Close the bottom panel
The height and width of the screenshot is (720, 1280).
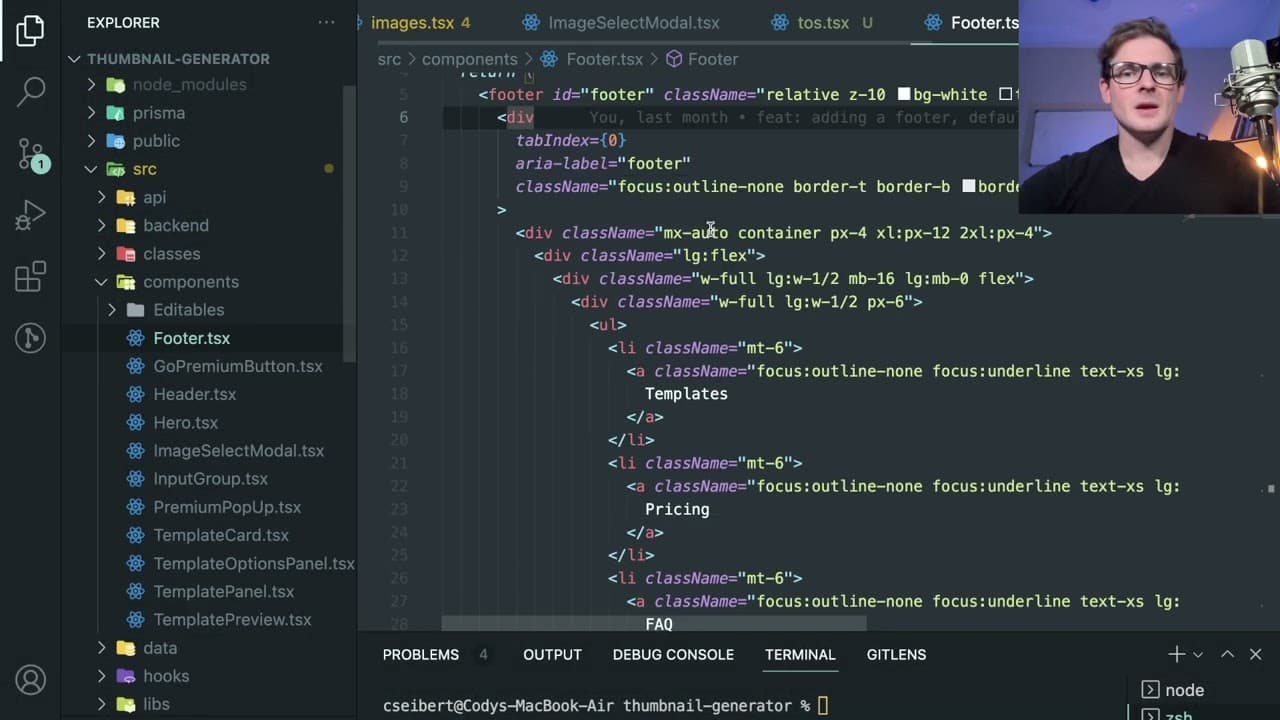(1256, 654)
